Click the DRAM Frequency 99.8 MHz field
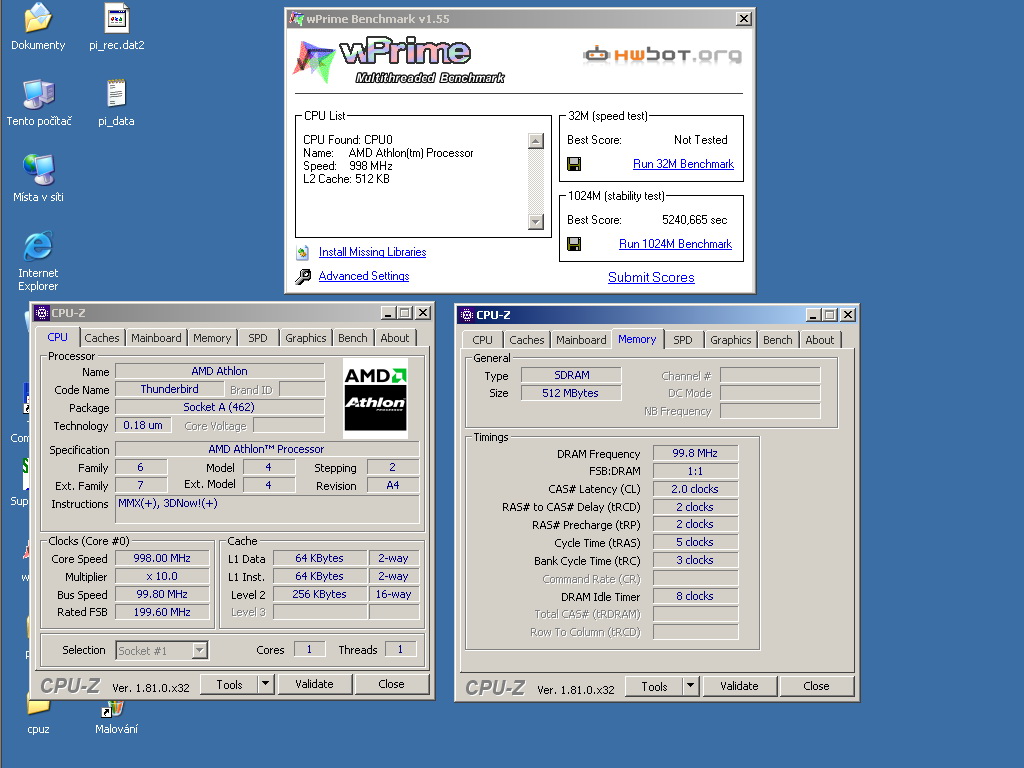 [695, 453]
